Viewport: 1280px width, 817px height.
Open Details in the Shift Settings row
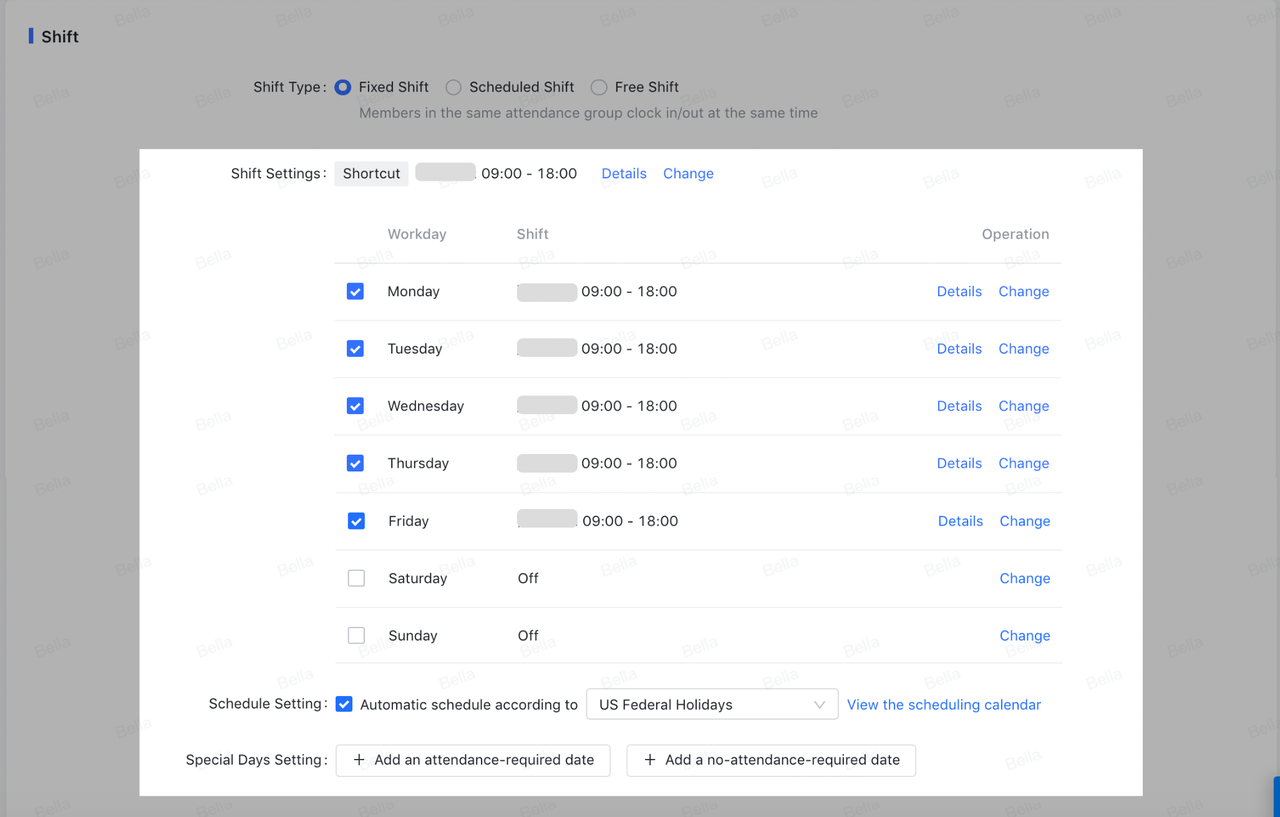623,173
